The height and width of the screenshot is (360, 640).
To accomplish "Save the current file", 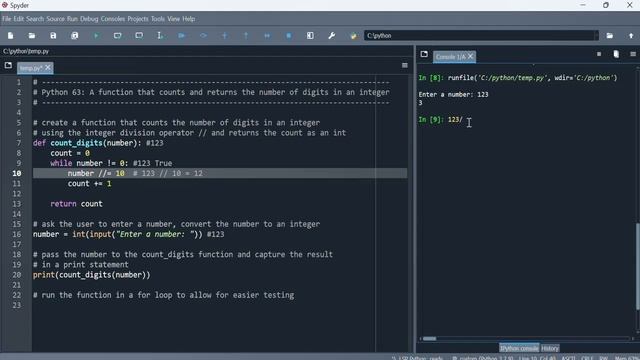I will 53,36.
